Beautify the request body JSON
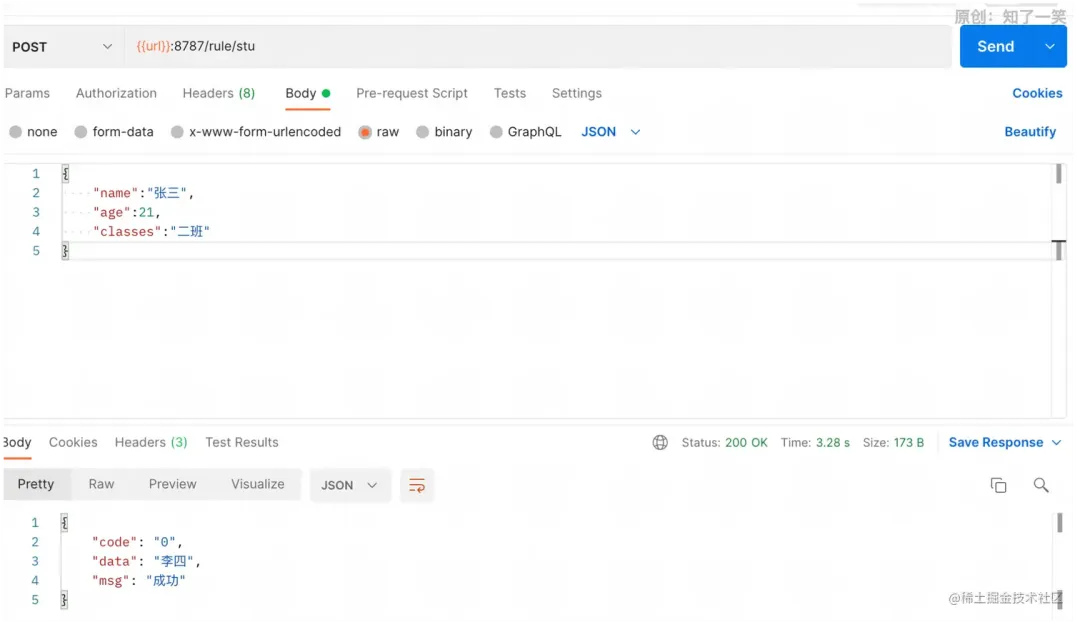The image size is (1080, 622). coord(1030,132)
